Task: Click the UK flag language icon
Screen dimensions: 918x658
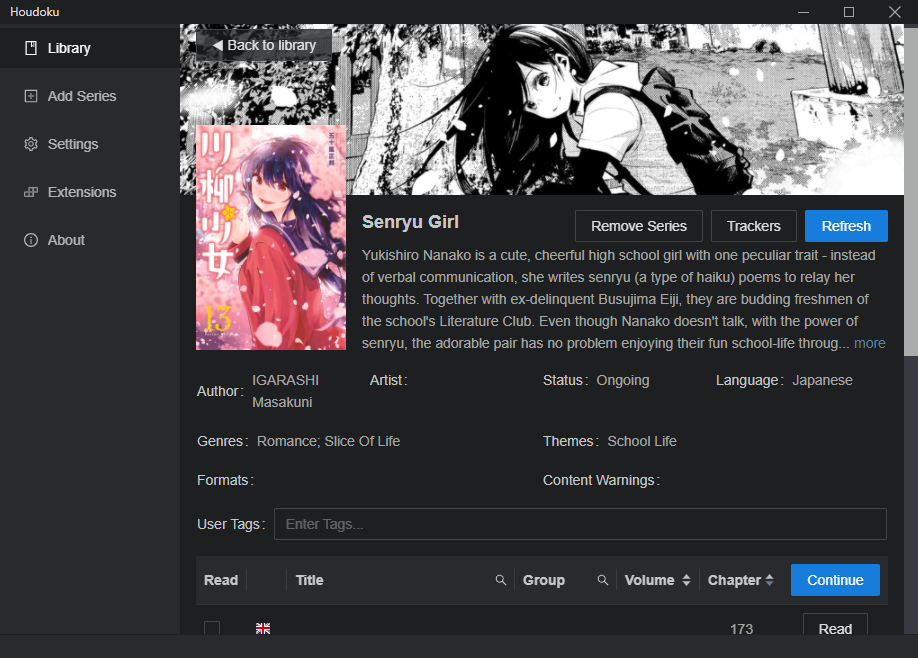Action: (x=263, y=628)
